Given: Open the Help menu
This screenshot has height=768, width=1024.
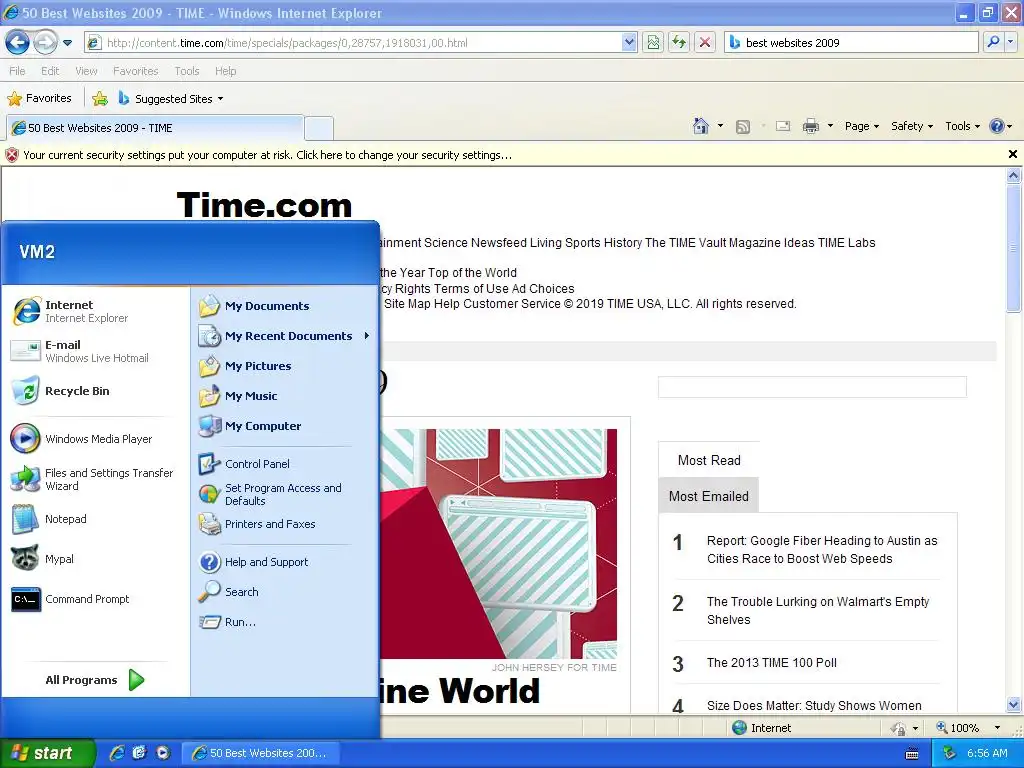Looking at the screenshot, I should (225, 71).
